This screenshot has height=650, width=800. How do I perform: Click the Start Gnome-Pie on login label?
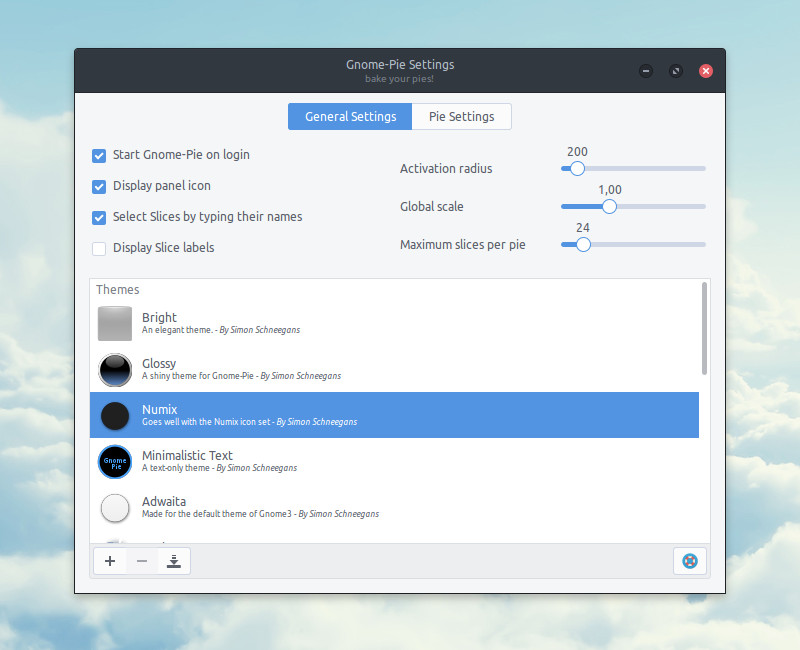tap(181, 155)
